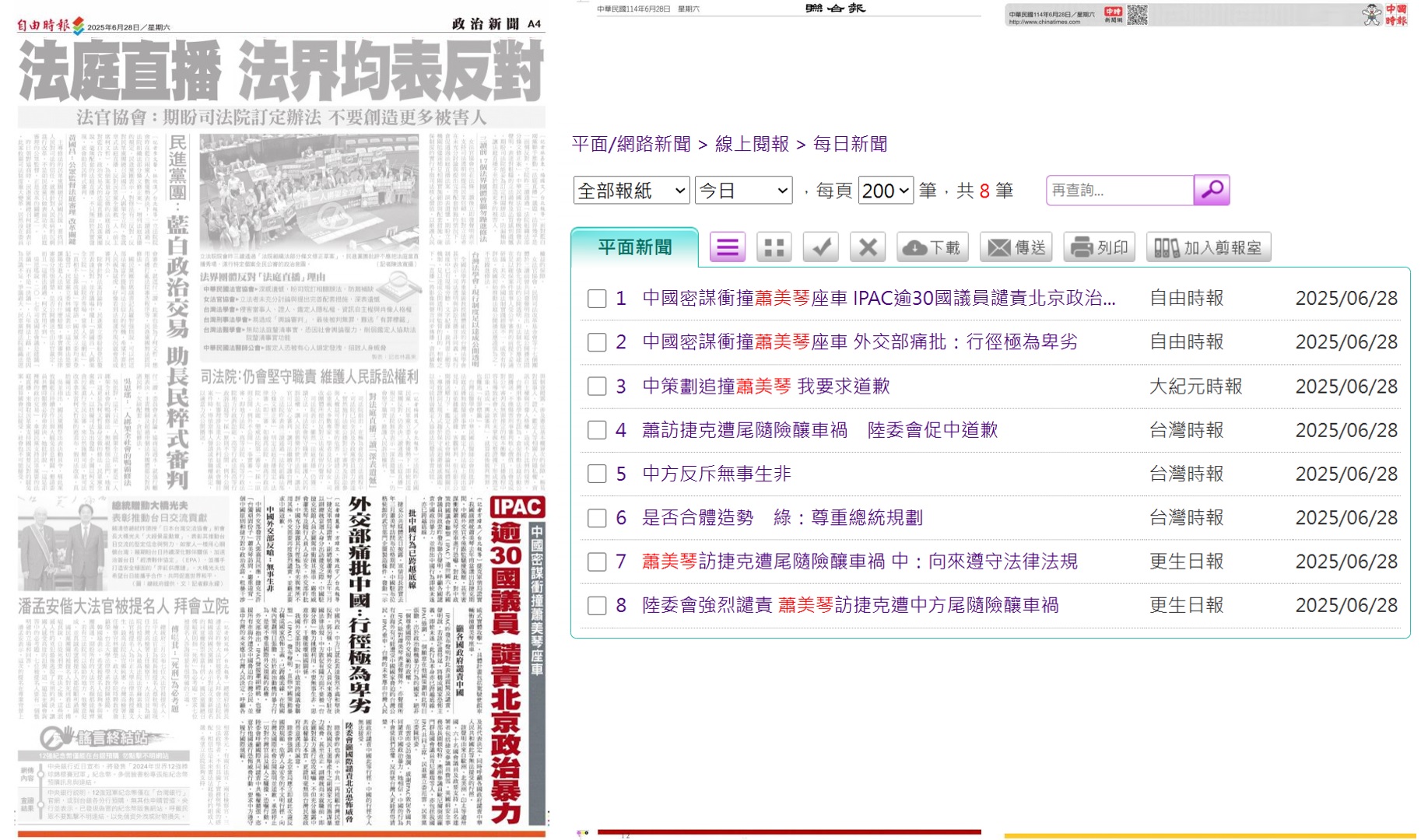
Task: Click 大紀元時報 source in row 3
Action: tap(1195, 386)
